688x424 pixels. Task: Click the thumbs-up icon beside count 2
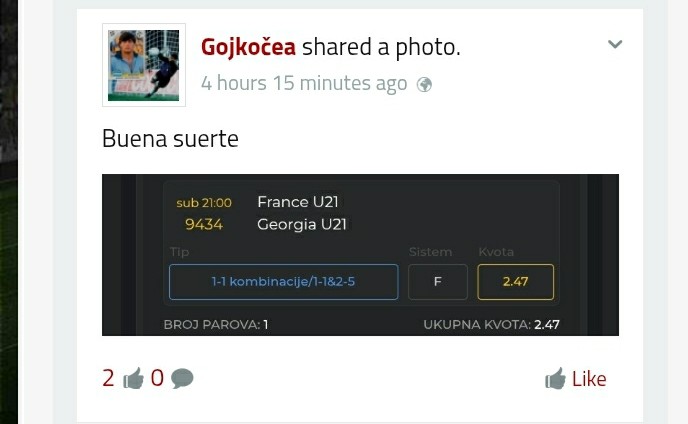click(133, 378)
